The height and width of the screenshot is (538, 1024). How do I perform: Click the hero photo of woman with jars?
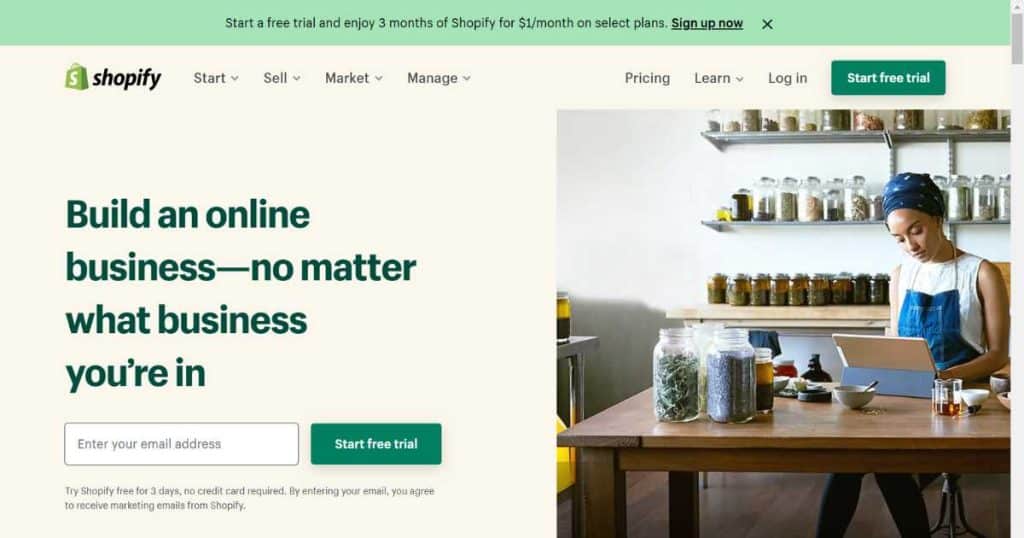pyautogui.click(x=784, y=324)
